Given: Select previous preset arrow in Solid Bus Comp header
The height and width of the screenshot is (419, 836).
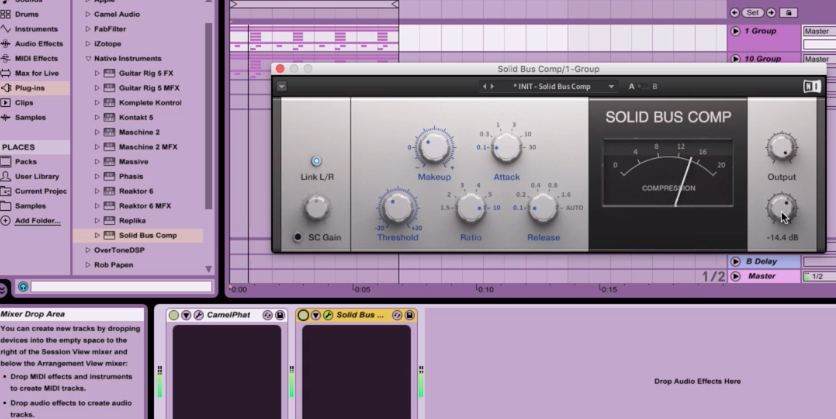Looking at the screenshot, I should click(485, 86).
